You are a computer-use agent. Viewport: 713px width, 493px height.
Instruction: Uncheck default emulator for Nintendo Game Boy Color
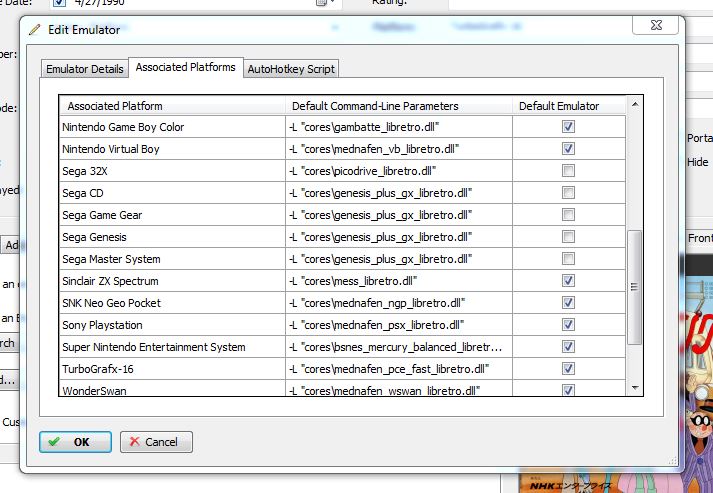point(568,126)
